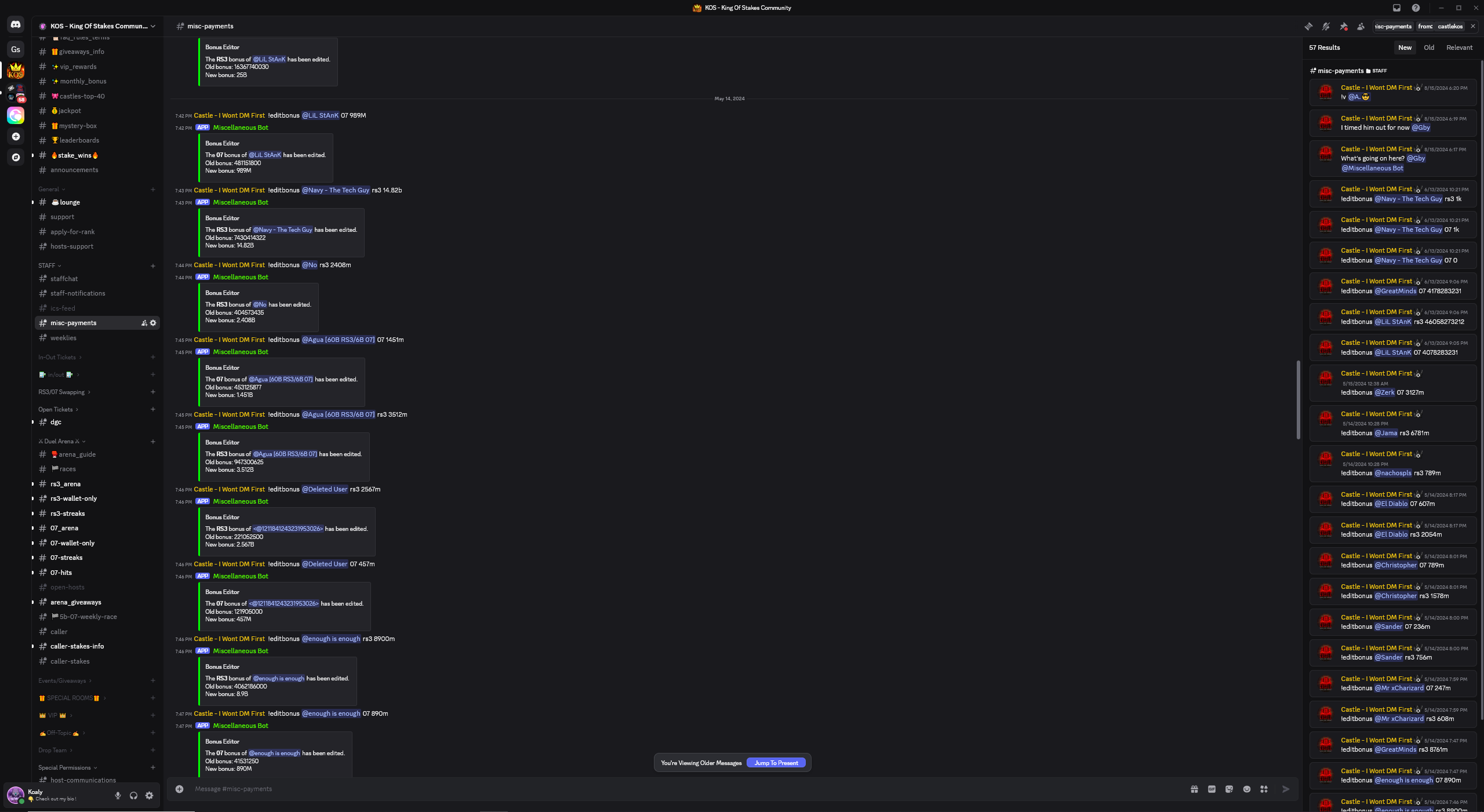Open Inbox icon in title bar
1484x812 pixels.
tap(1396, 8)
